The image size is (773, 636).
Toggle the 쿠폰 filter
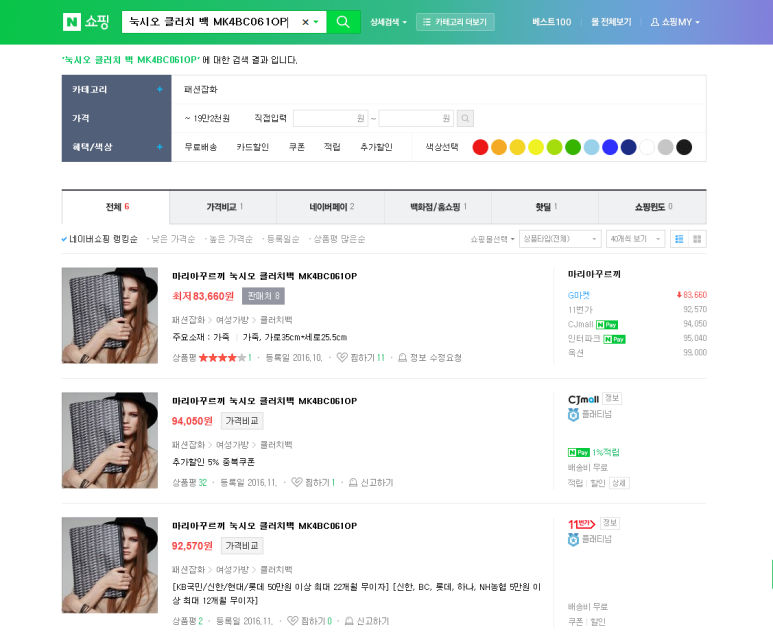pos(297,147)
